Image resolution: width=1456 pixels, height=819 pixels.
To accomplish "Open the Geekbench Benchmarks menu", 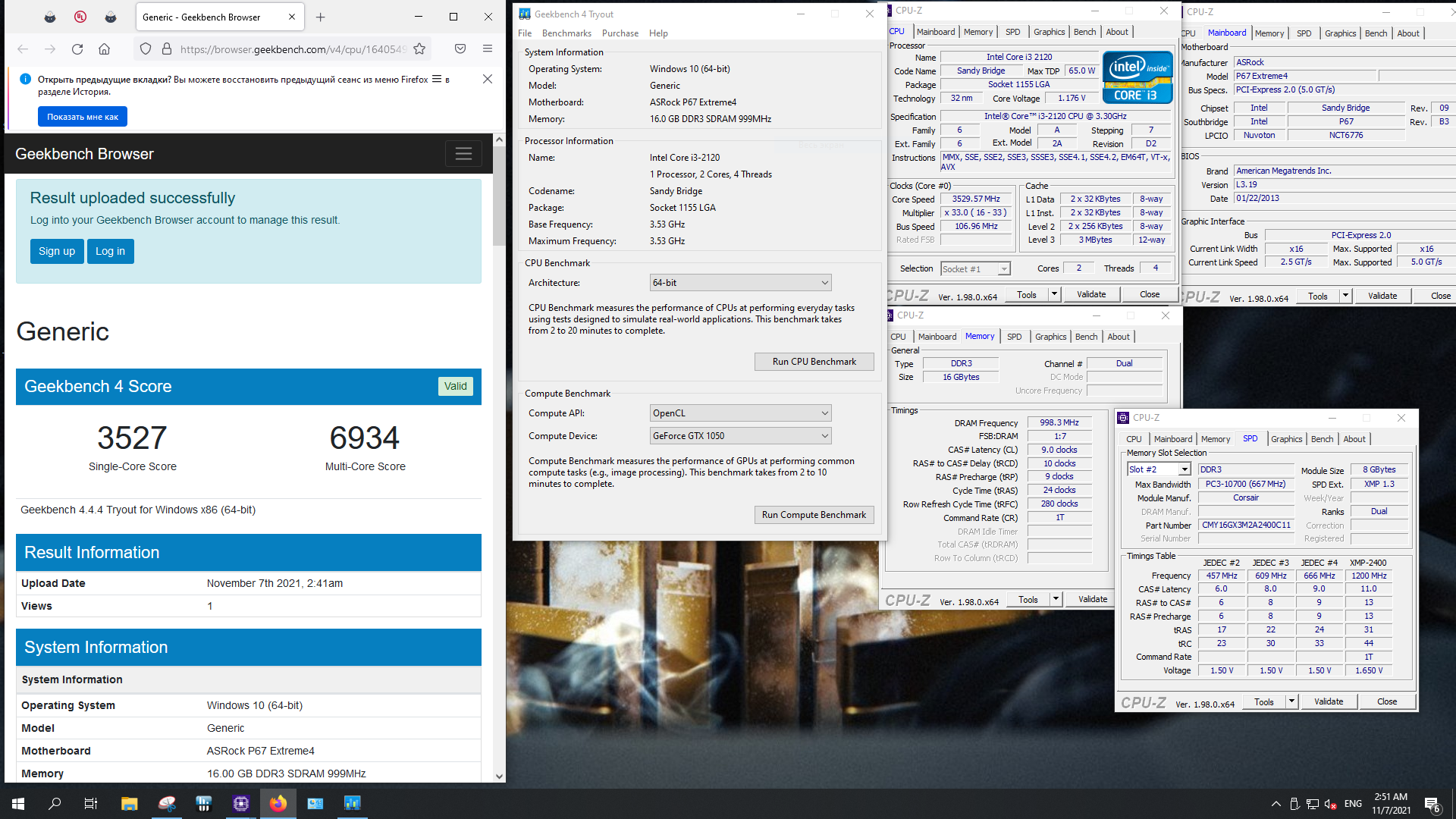I will coord(566,33).
